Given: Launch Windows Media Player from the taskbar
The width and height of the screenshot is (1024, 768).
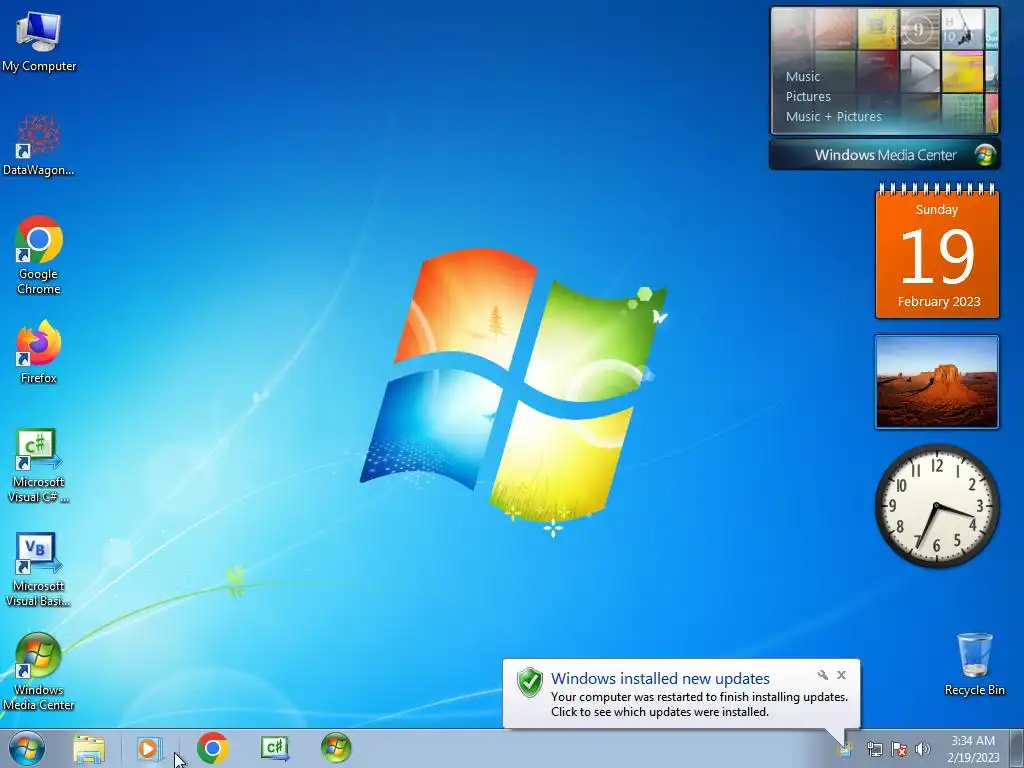Looking at the screenshot, I should (x=148, y=748).
